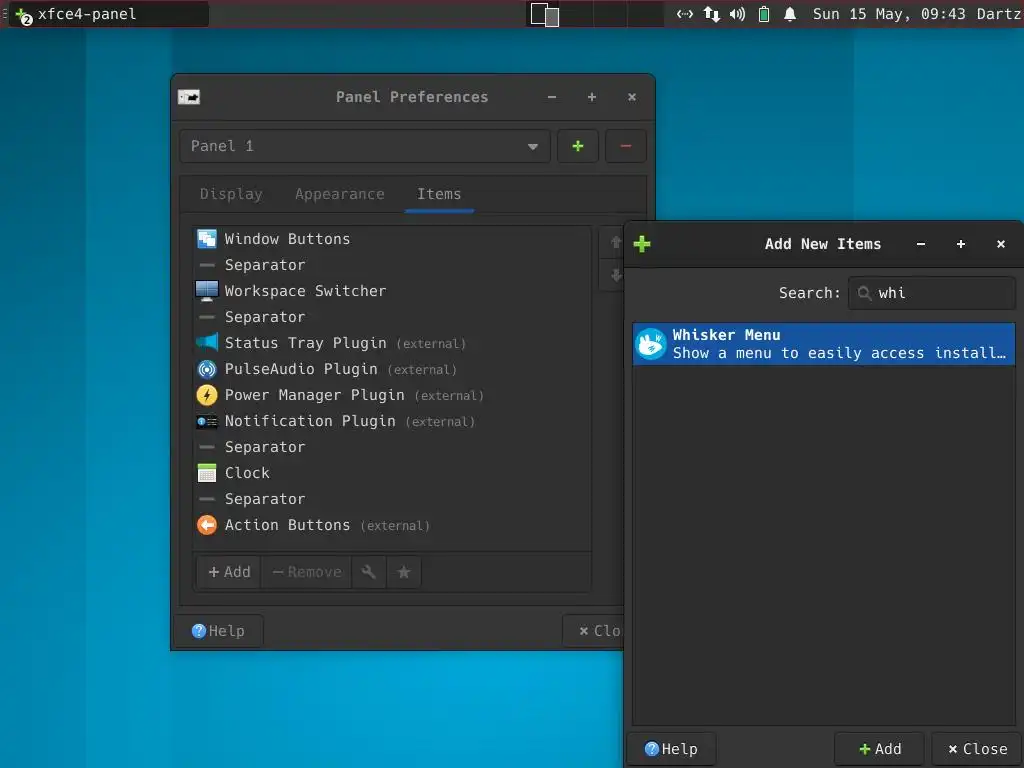Click the up-down transfer arrows tray icon
The image size is (1024, 768).
711,14
